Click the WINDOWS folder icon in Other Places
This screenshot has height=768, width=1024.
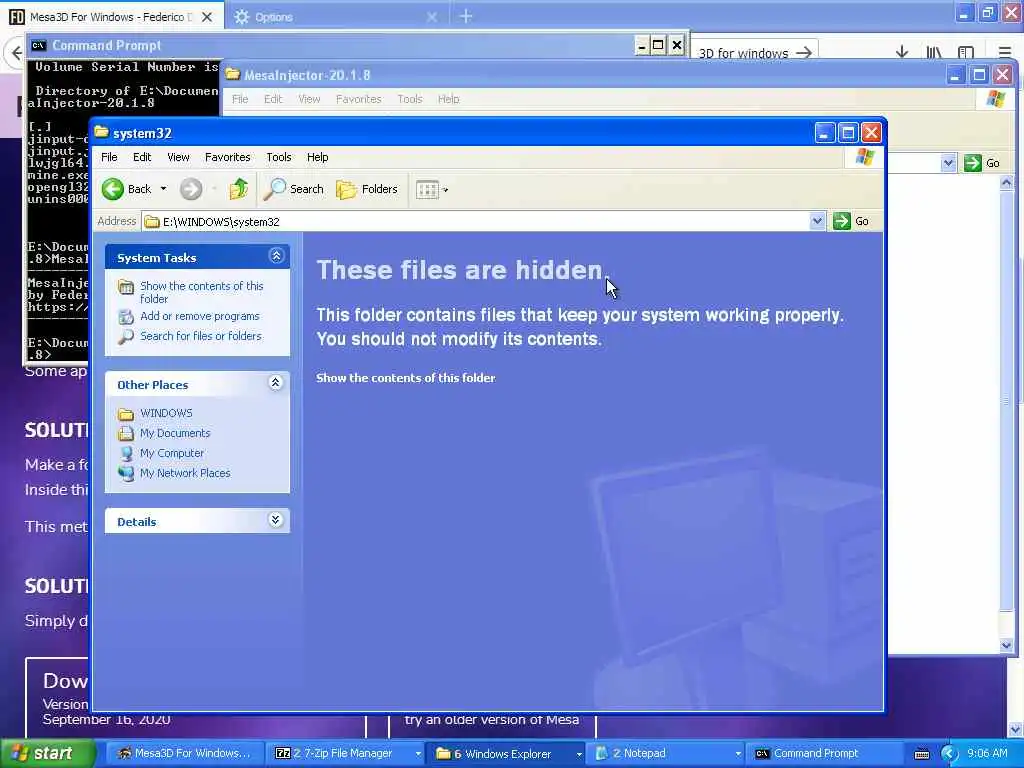pos(126,414)
